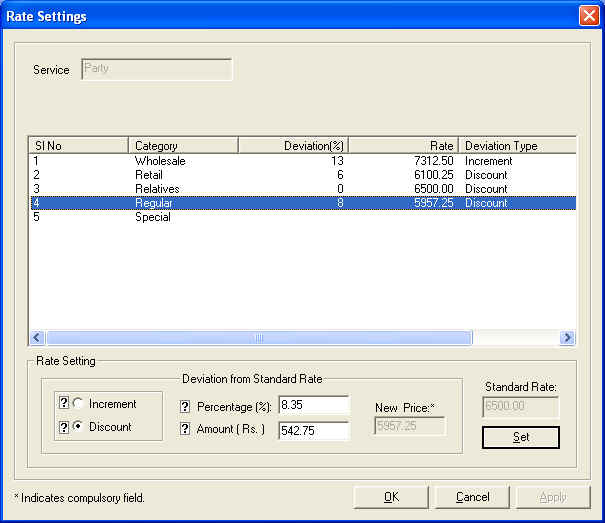The height and width of the screenshot is (523, 605).
Task: Click rate value 5957.25 in Regular row
Action: tap(434, 203)
